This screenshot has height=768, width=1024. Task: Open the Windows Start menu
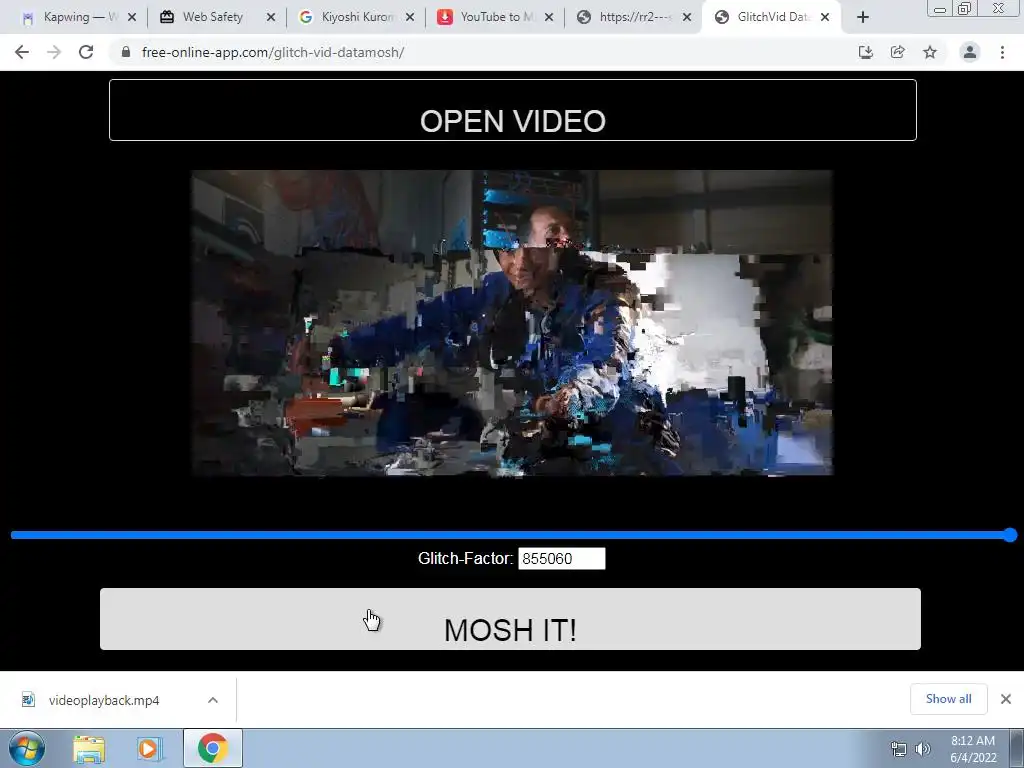[27, 748]
